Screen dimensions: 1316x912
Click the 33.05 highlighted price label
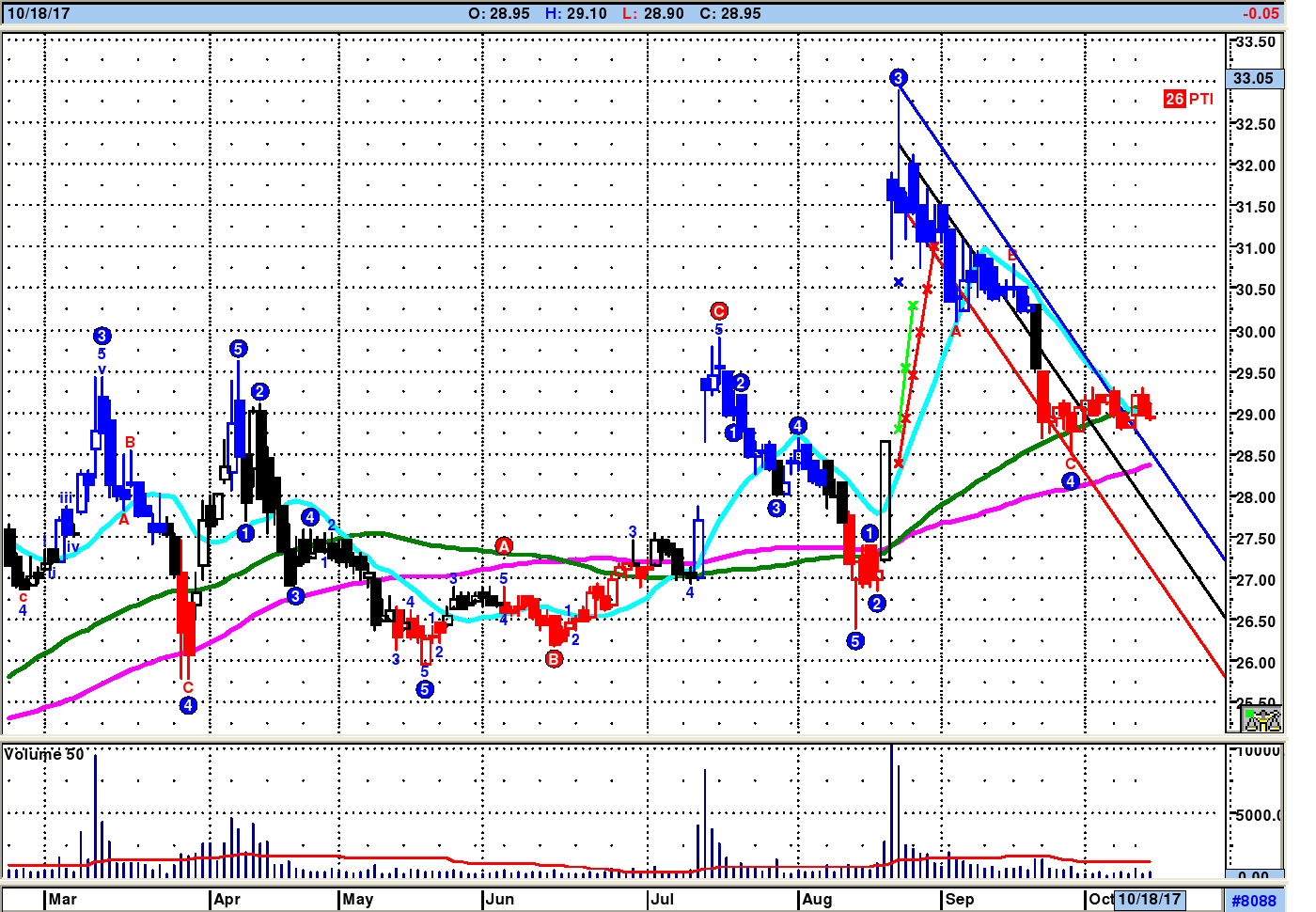1254,78
